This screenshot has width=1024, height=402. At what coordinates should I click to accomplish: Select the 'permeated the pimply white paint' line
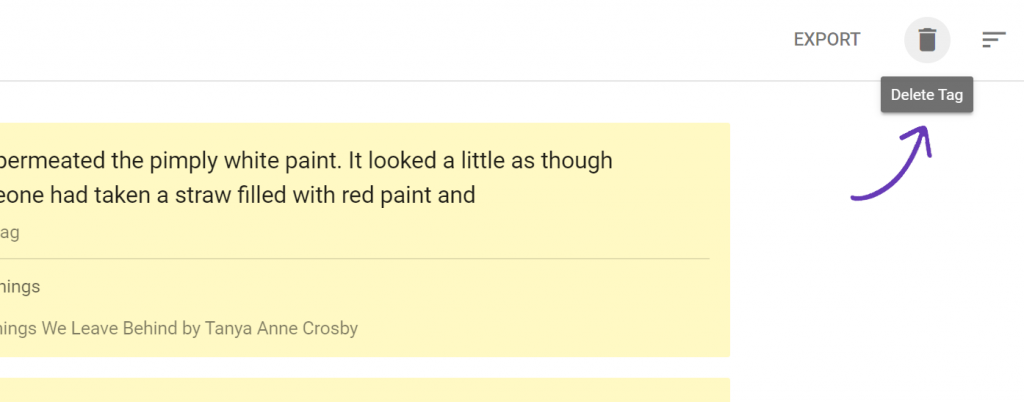[x=306, y=161]
